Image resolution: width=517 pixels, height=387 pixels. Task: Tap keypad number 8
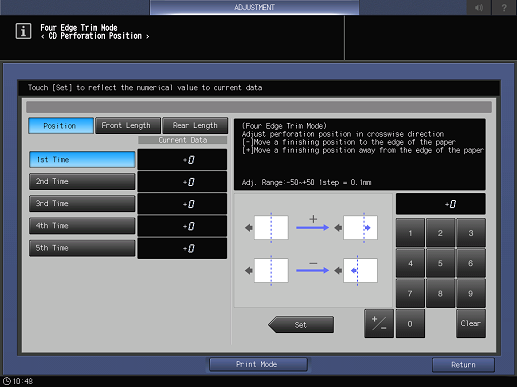pos(440,293)
